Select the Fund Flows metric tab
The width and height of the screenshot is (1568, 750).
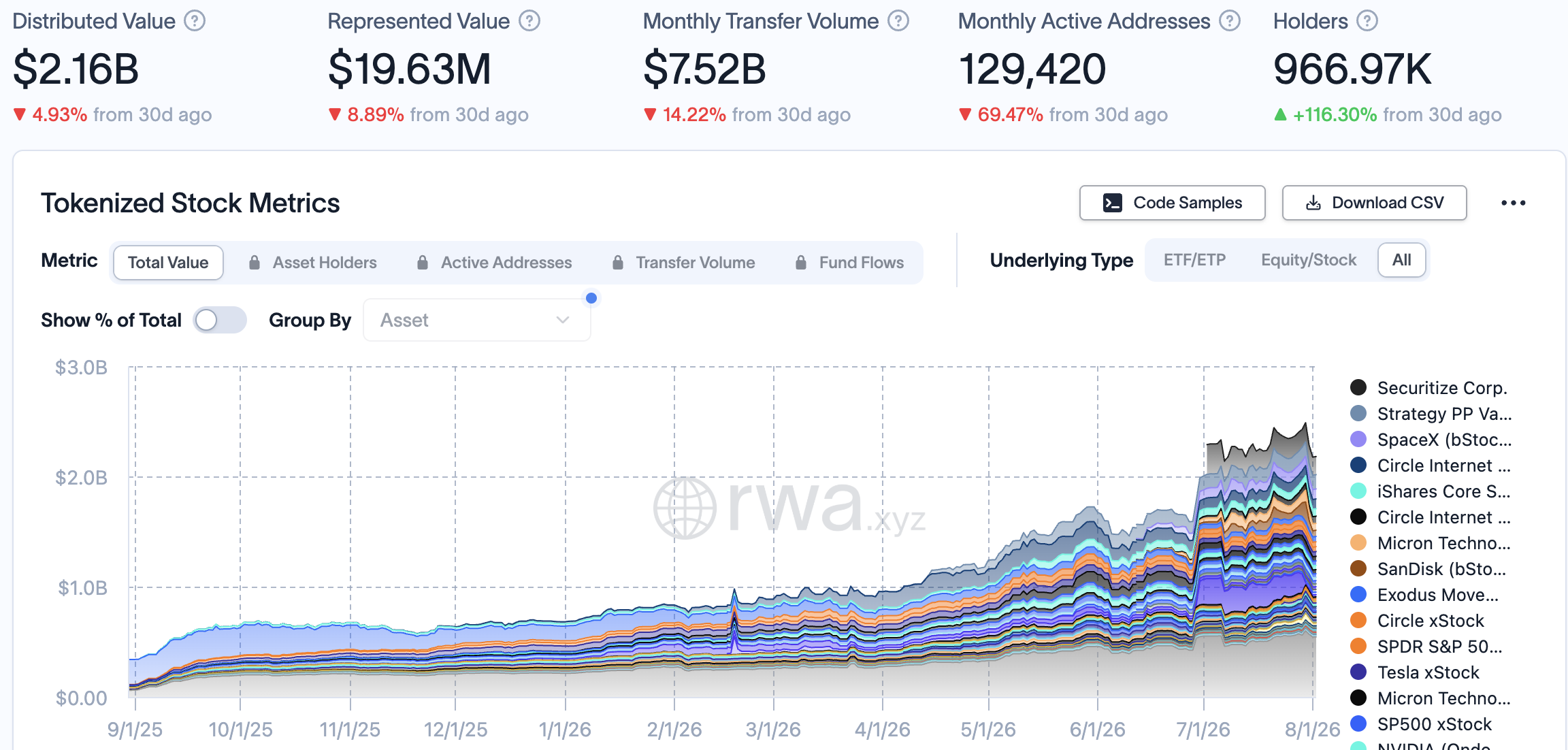[x=850, y=263]
